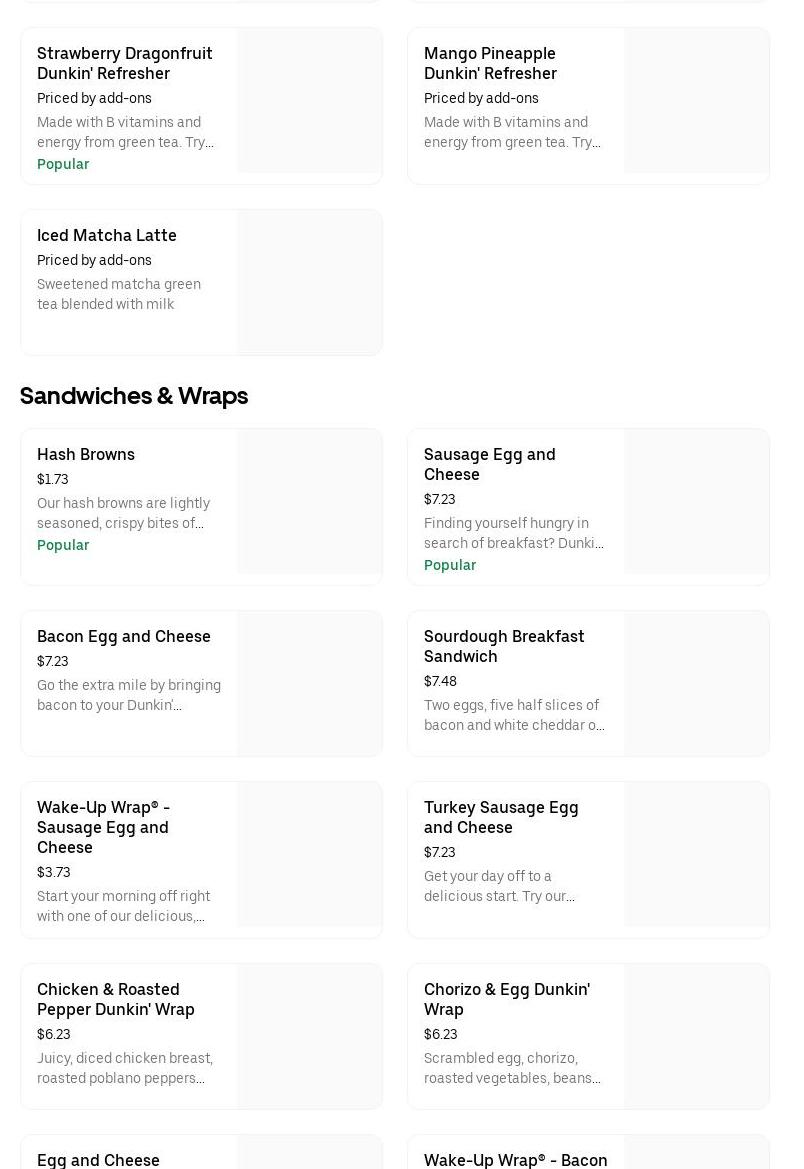Open the Sourdough Breakfast Sandwich title
Screen dimensions: 804x1169
[x=504, y=646]
